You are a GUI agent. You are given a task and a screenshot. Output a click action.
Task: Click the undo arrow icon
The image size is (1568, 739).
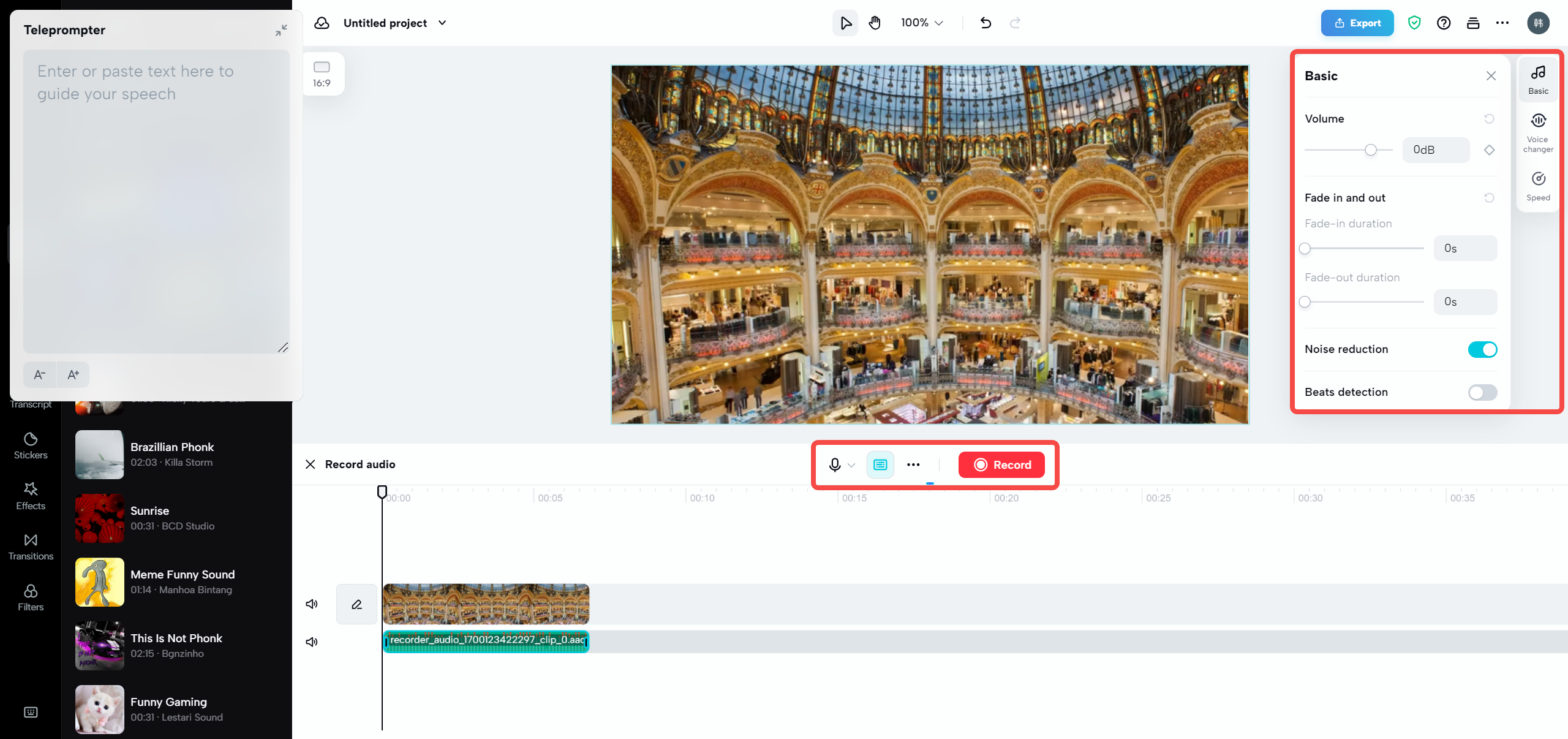(986, 23)
